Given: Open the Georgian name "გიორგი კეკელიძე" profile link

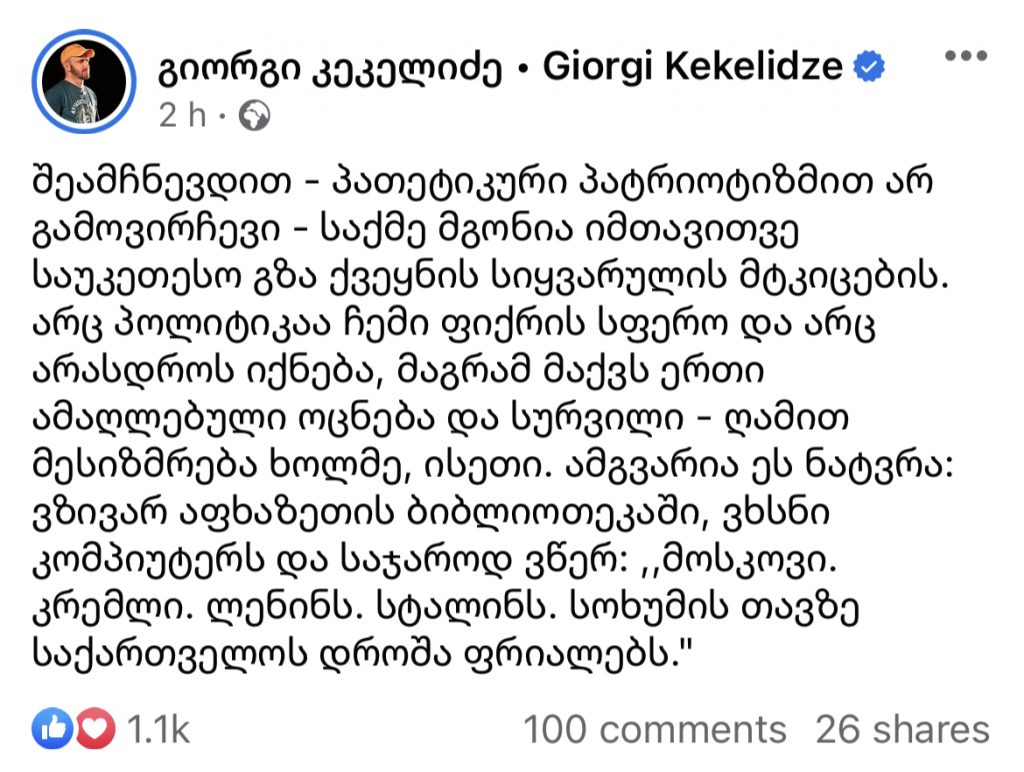Looking at the screenshot, I should 331,68.
